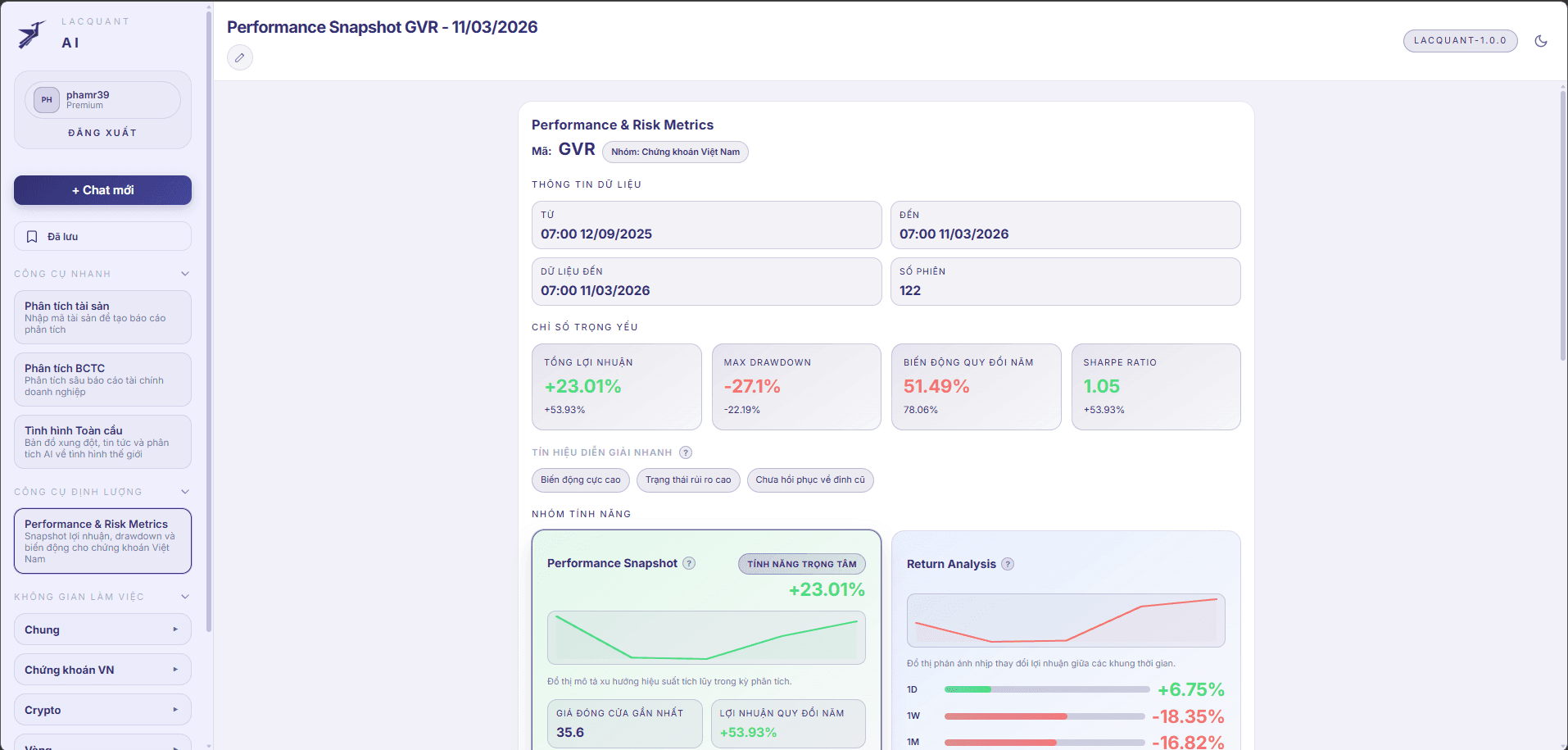Click the 1D return progress bar
1568x750 pixels.
tap(1046, 689)
